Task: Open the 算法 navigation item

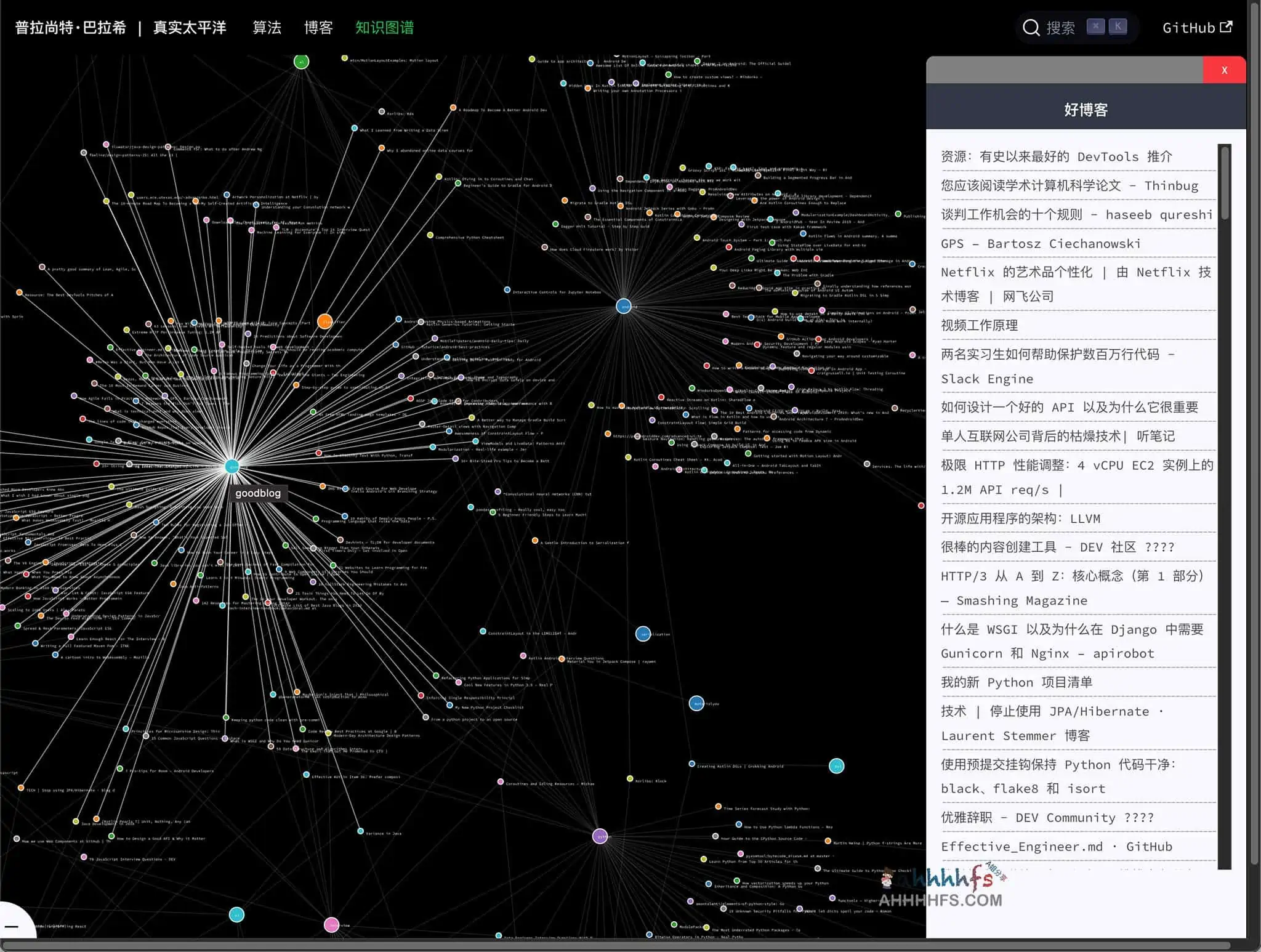Action: [267, 28]
